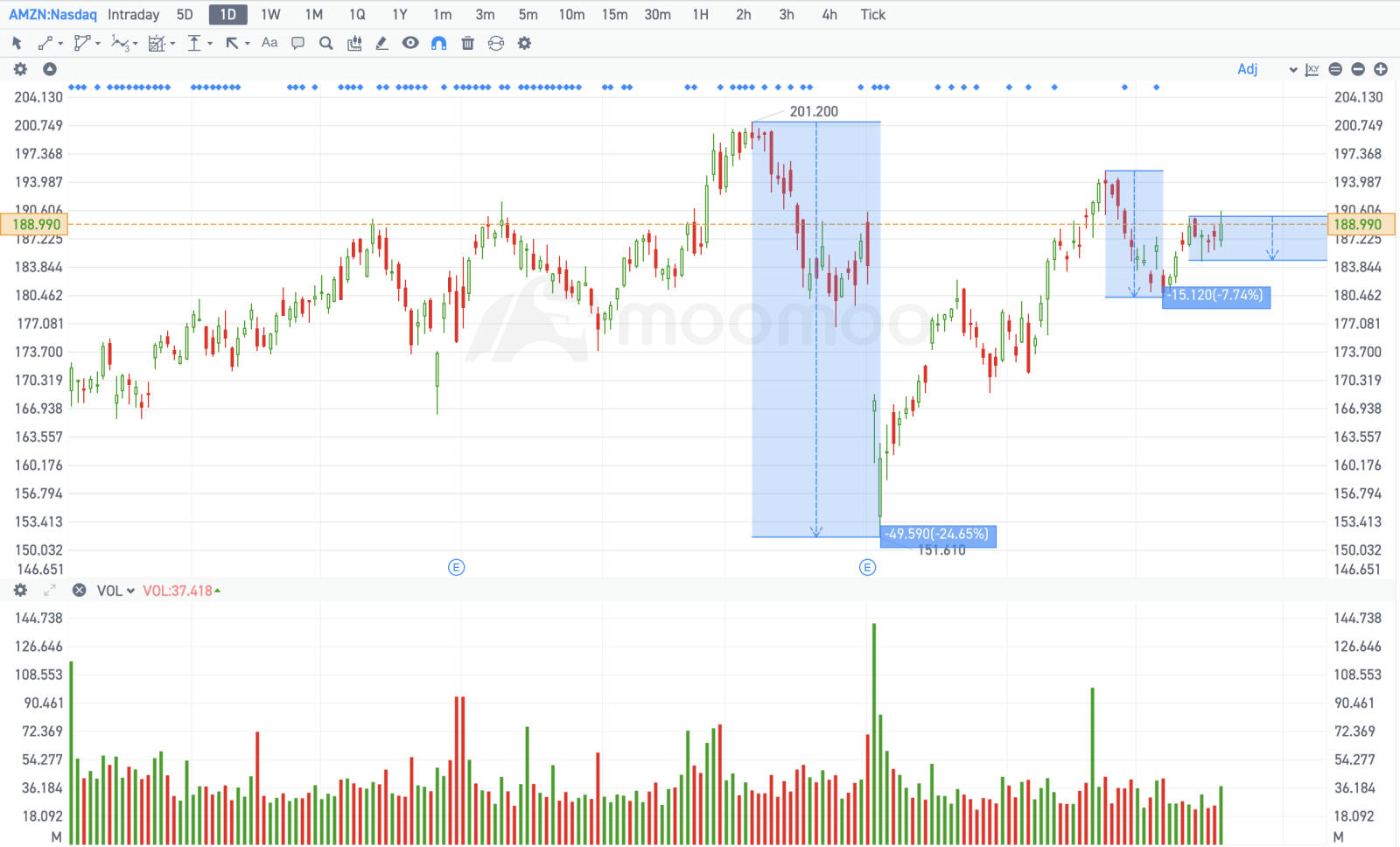Switch to 1H hourly timeframe

(701, 15)
